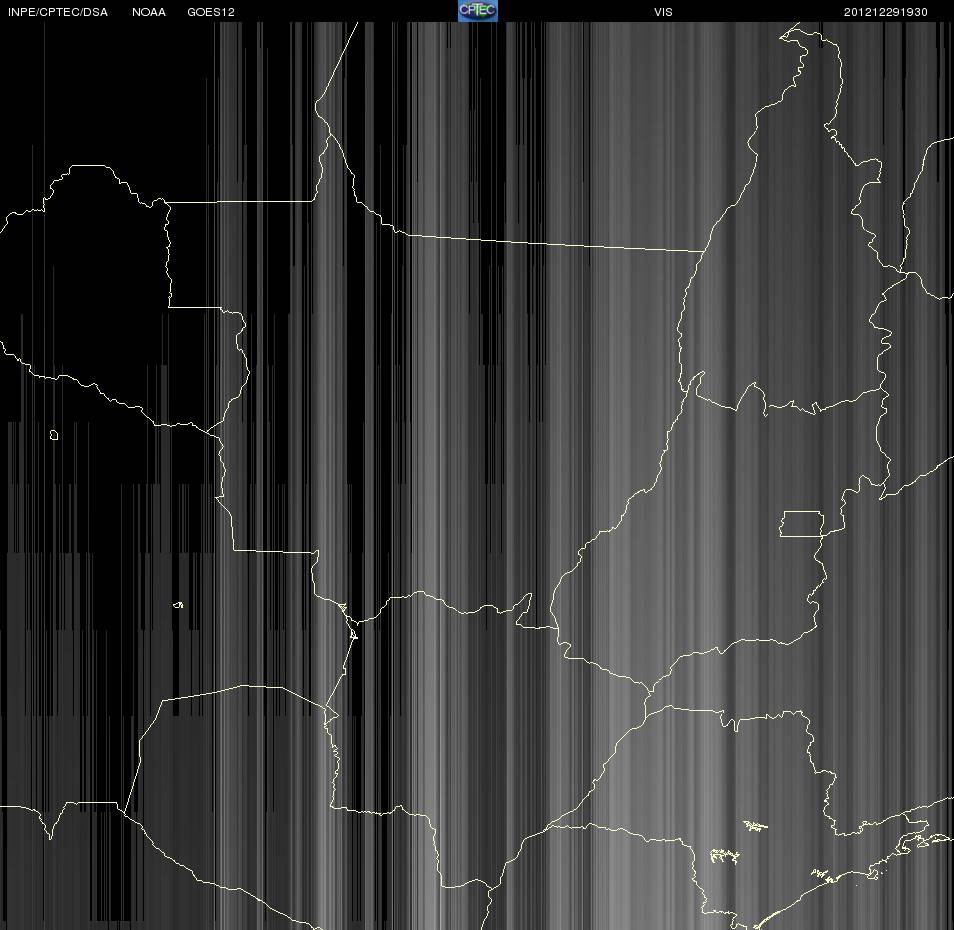Click the INPE/CPTEC/DSA header text
The image size is (954, 930).
pyautogui.click(x=58, y=12)
